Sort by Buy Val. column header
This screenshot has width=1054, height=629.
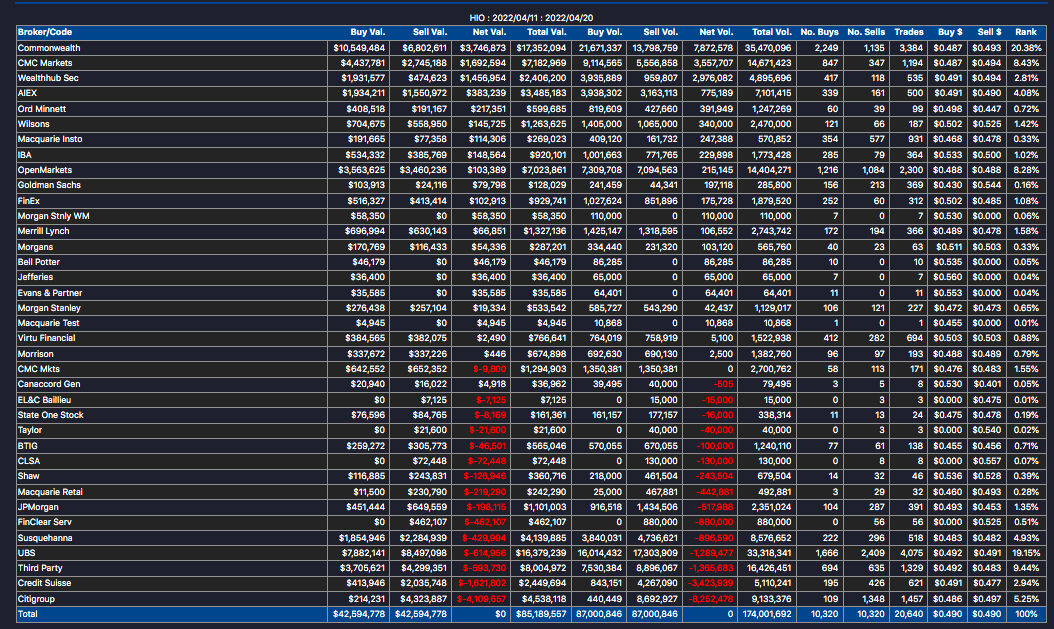pyautogui.click(x=368, y=32)
